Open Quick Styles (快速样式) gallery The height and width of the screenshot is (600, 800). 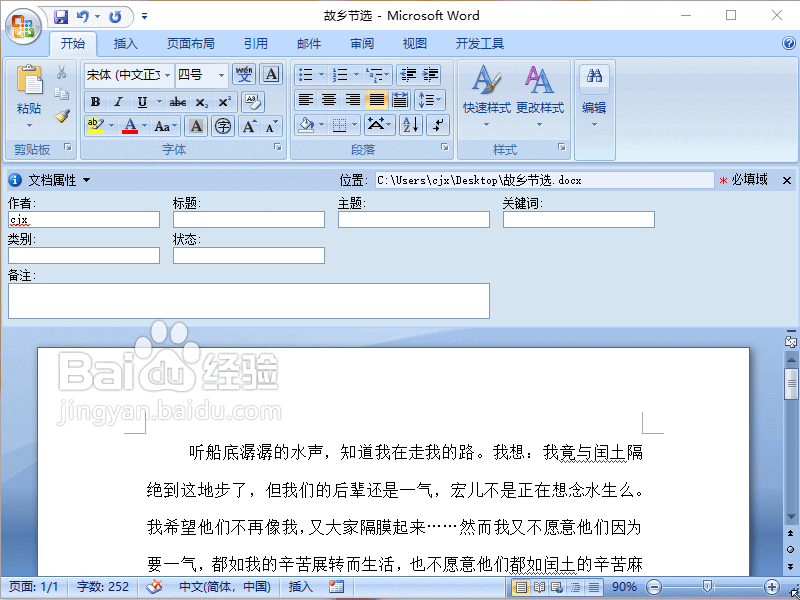click(487, 97)
